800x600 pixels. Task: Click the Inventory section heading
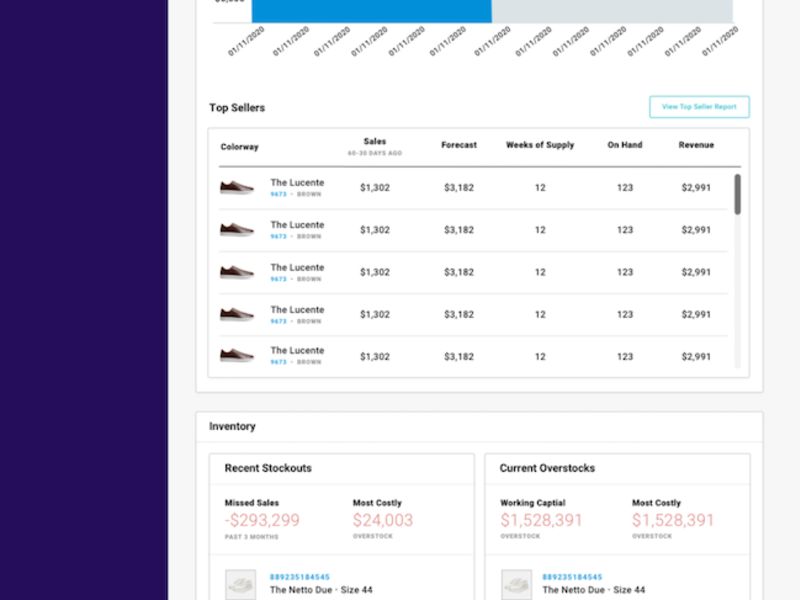coord(232,426)
